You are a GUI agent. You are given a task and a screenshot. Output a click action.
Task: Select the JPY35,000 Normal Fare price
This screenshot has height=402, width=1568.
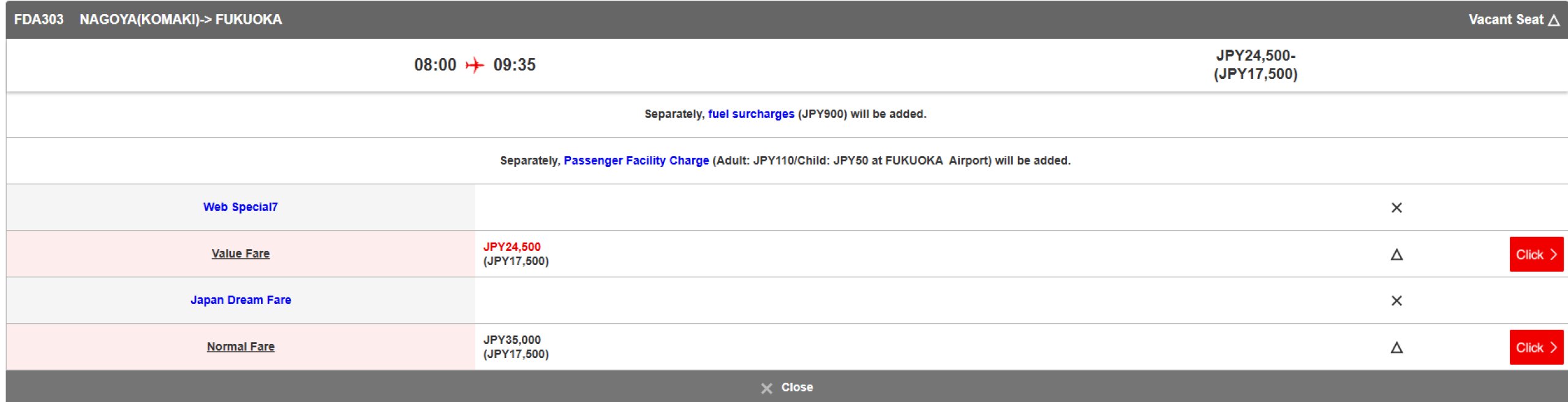(x=511, y=340)
